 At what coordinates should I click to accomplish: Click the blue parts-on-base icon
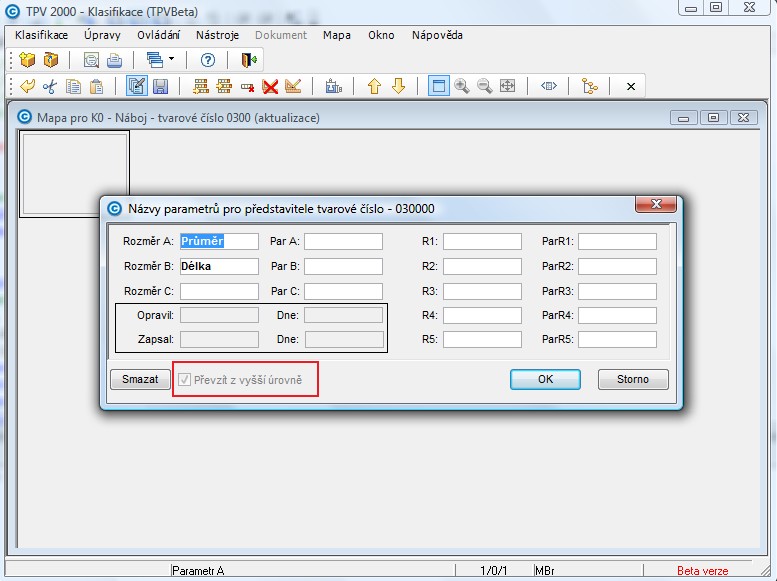click(333, 86)
